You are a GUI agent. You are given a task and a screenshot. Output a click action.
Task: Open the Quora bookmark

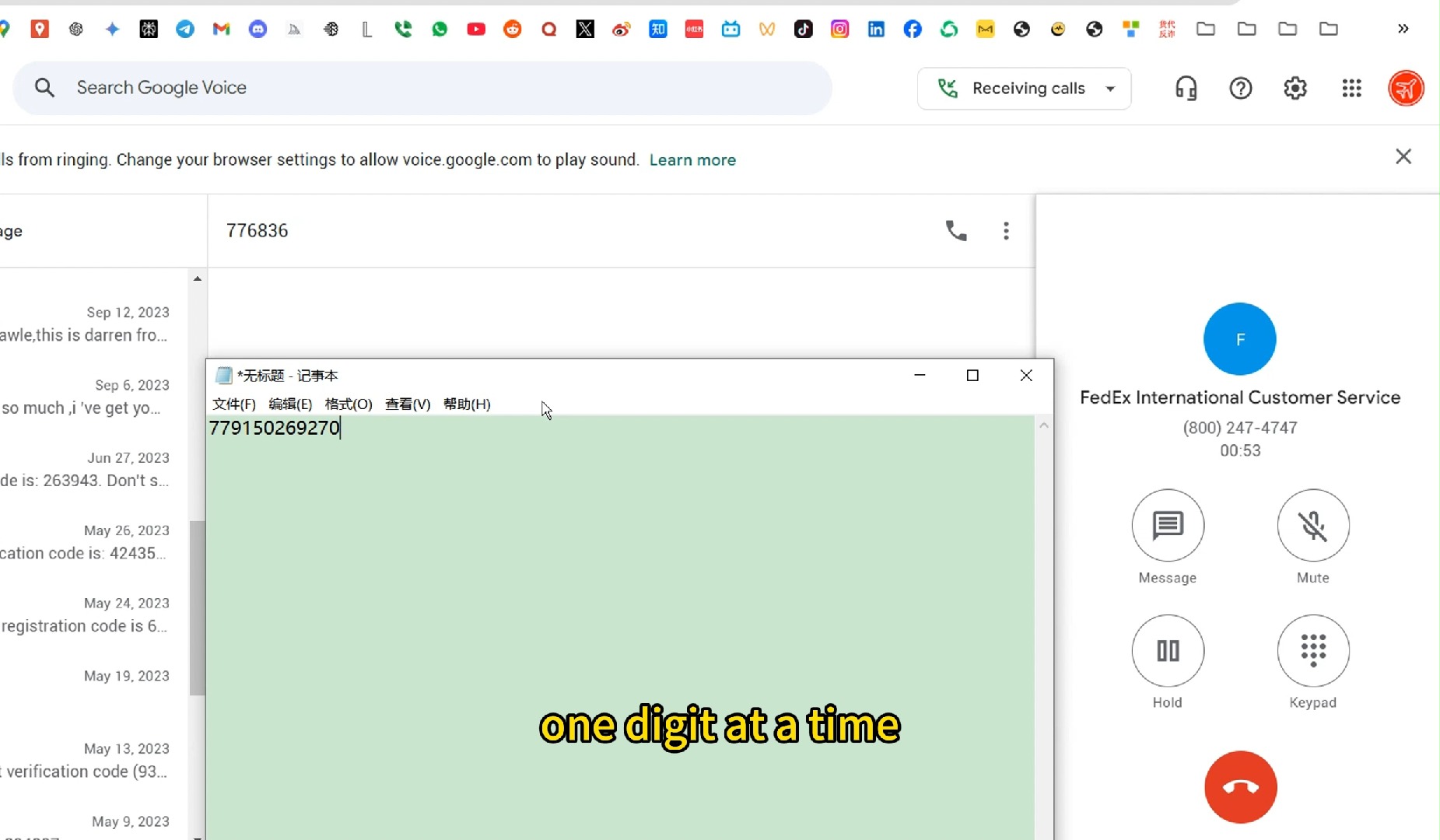pos(549,30)
